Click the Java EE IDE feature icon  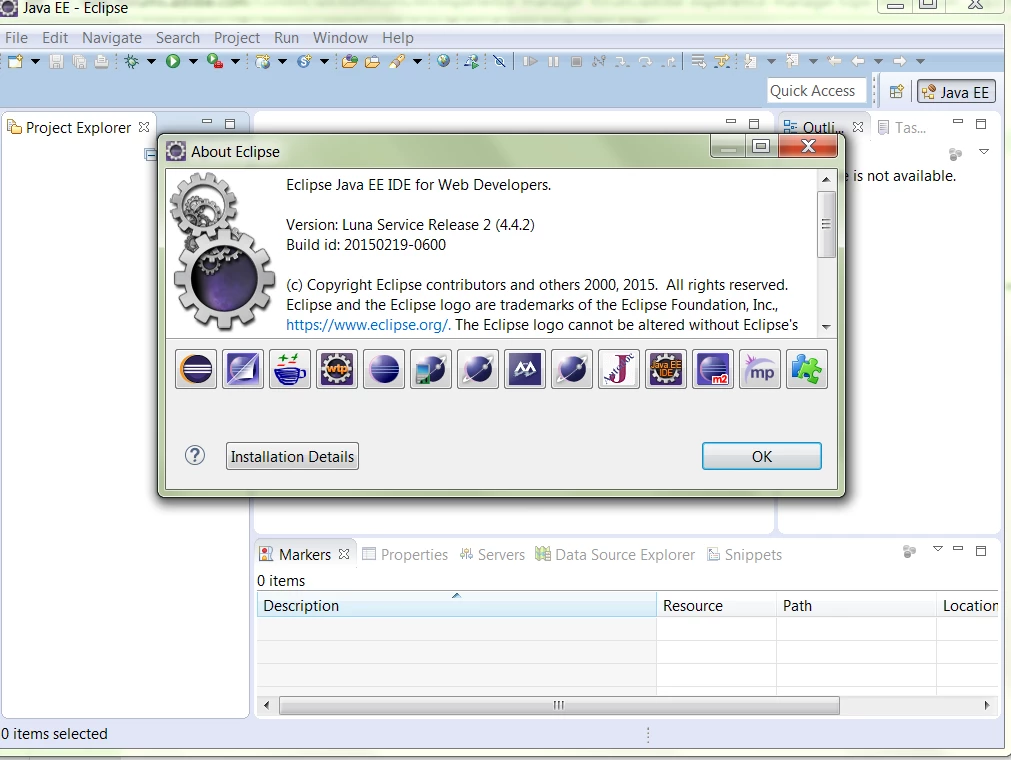(x=665, y=369)
